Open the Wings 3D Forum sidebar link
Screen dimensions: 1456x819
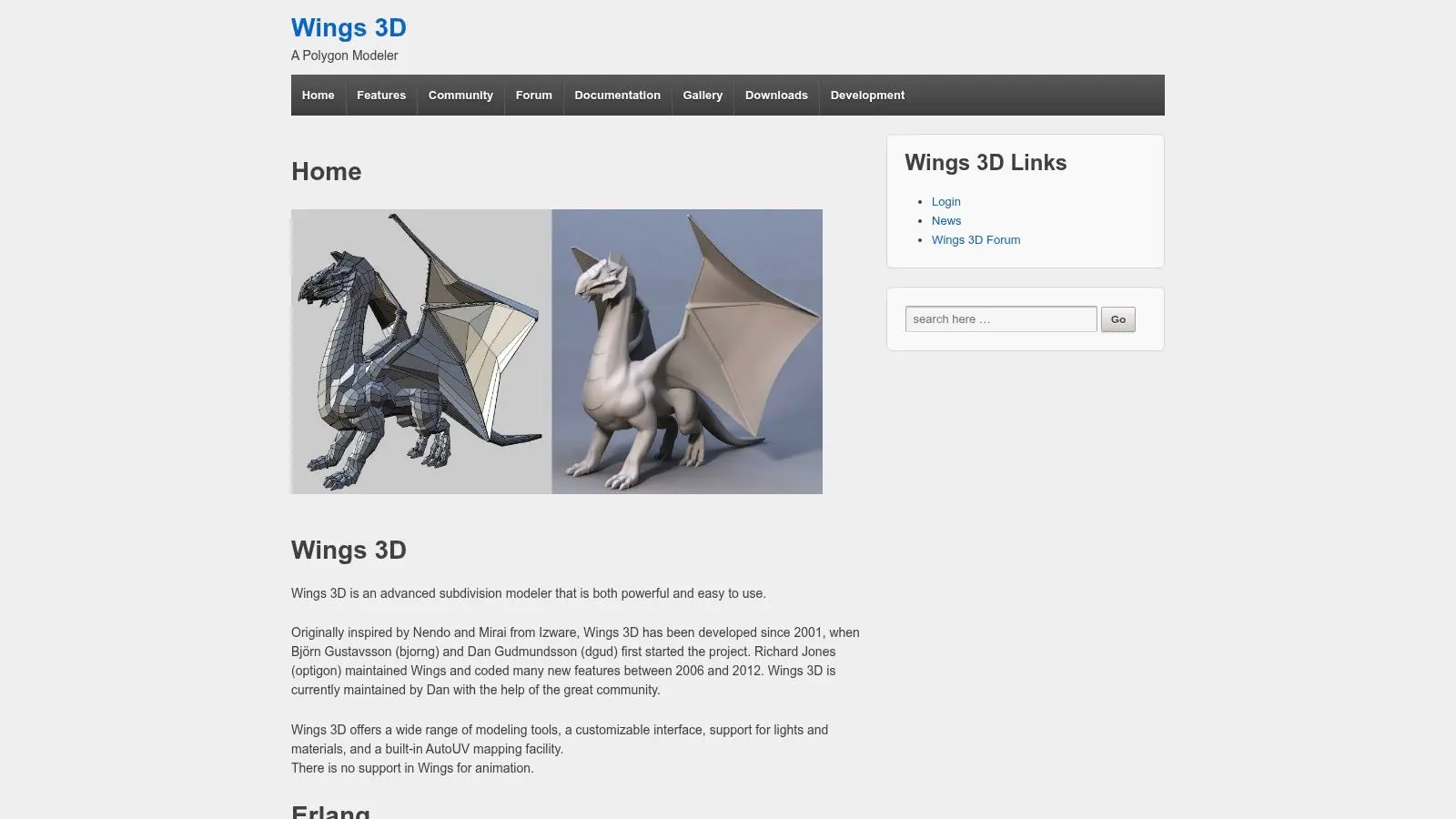pos(976,240)
